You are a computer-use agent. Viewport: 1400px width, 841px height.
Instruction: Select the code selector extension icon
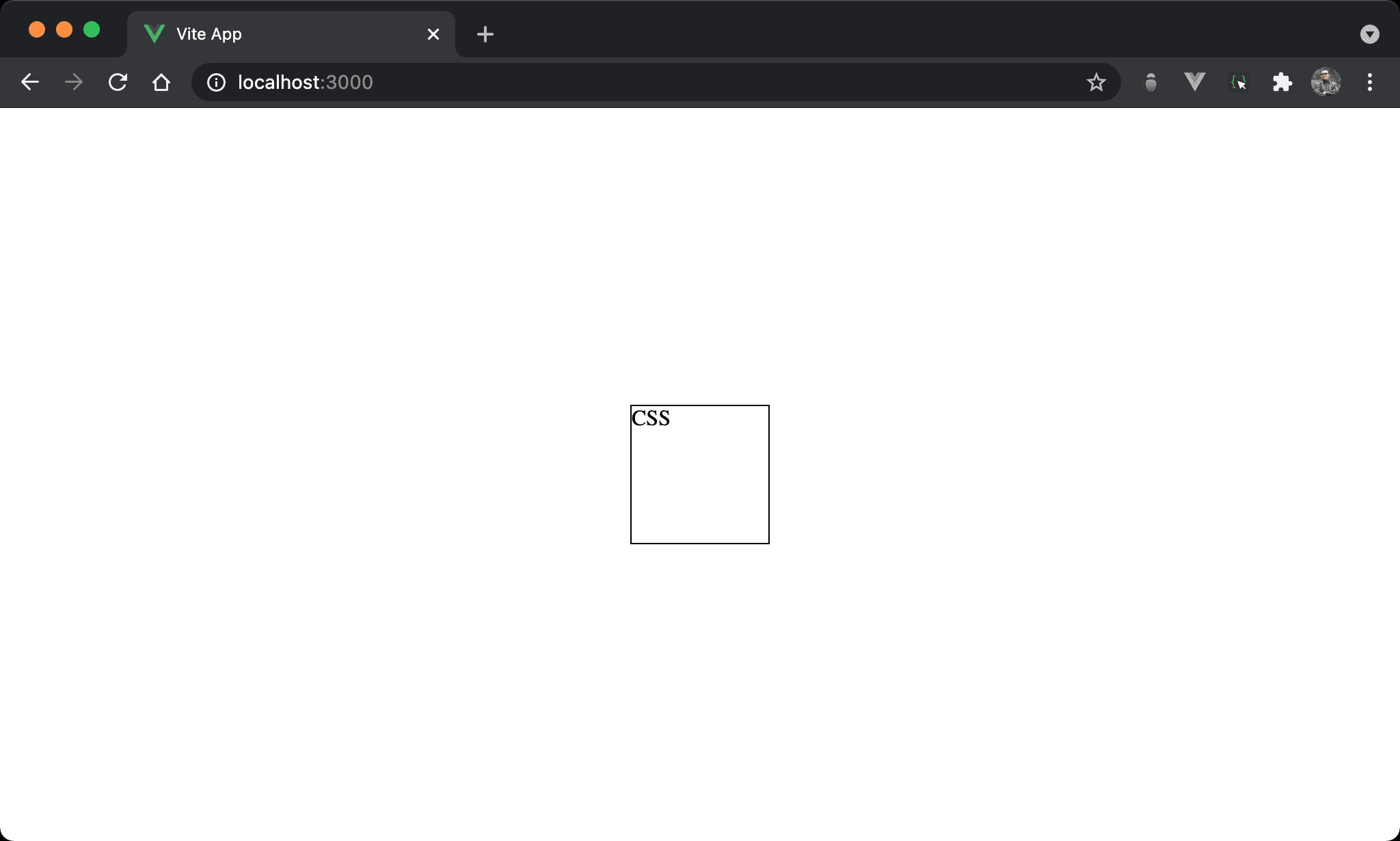(x=1239, y=82)
